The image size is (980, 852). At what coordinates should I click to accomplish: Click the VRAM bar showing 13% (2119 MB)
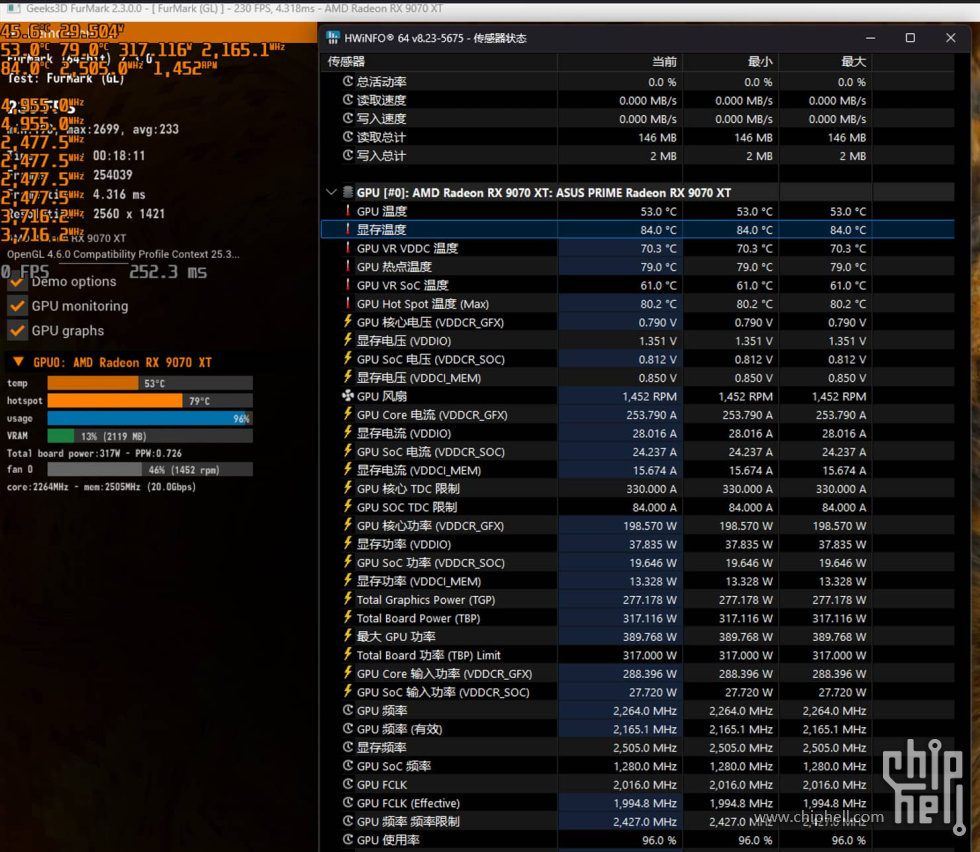150,436
